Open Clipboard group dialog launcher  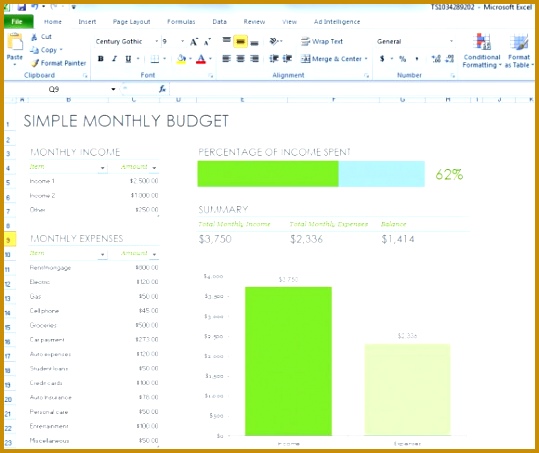tap(85, 76)
